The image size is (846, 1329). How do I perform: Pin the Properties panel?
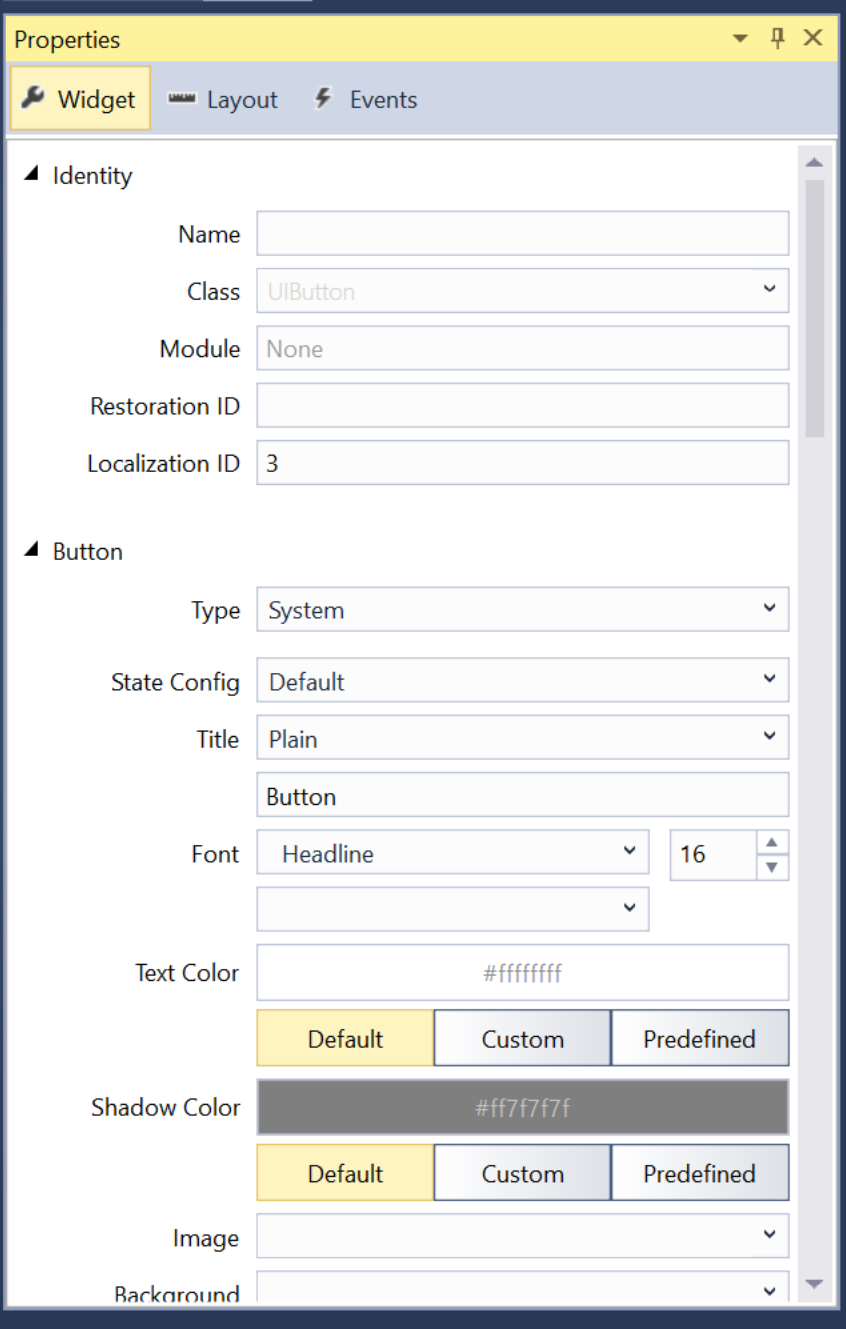[x=776, y=38]
